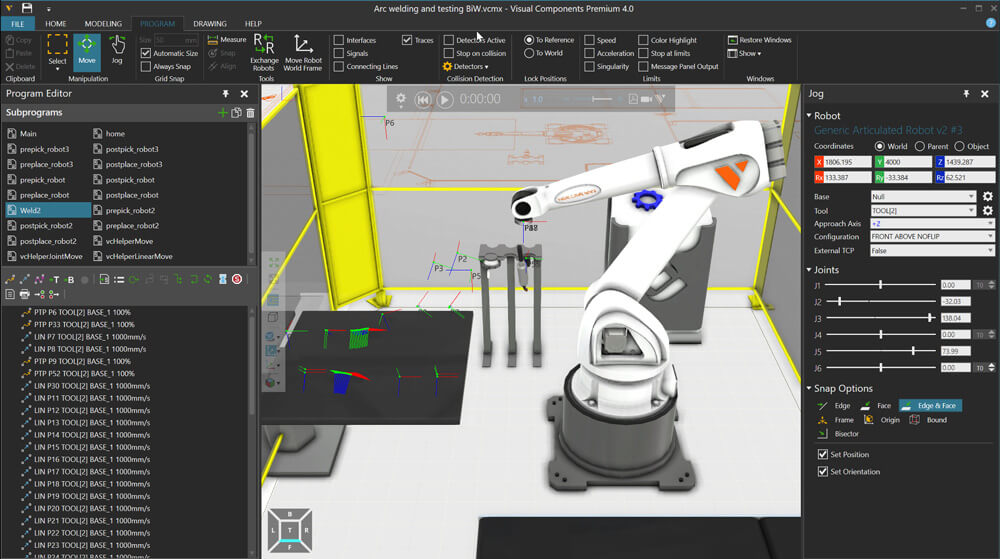Open the Measure tool
This screenshot has height=559, width=1000.
coord(227,40)
